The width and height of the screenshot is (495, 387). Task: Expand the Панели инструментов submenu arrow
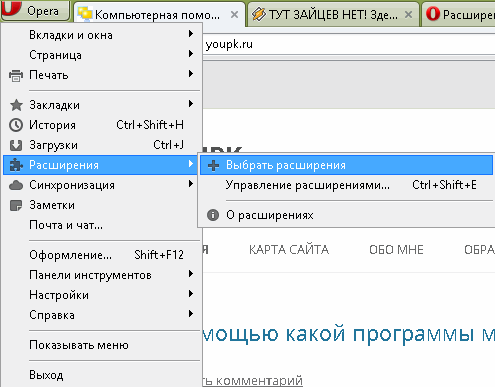(191, 274)
